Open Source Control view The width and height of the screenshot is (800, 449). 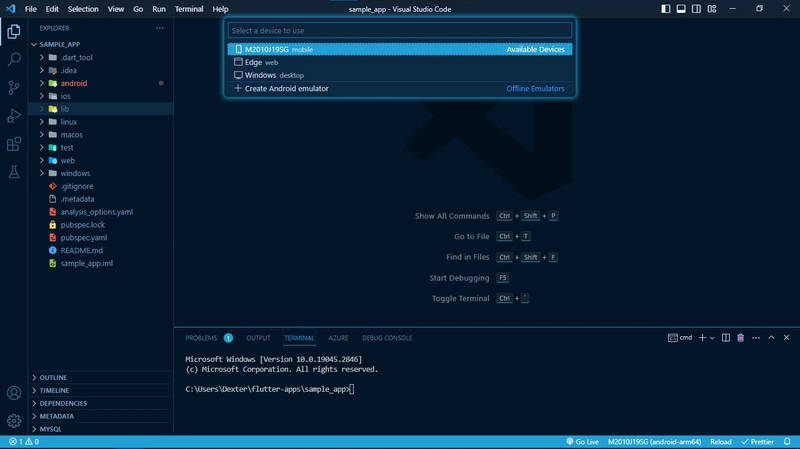[x=14, y=88]
